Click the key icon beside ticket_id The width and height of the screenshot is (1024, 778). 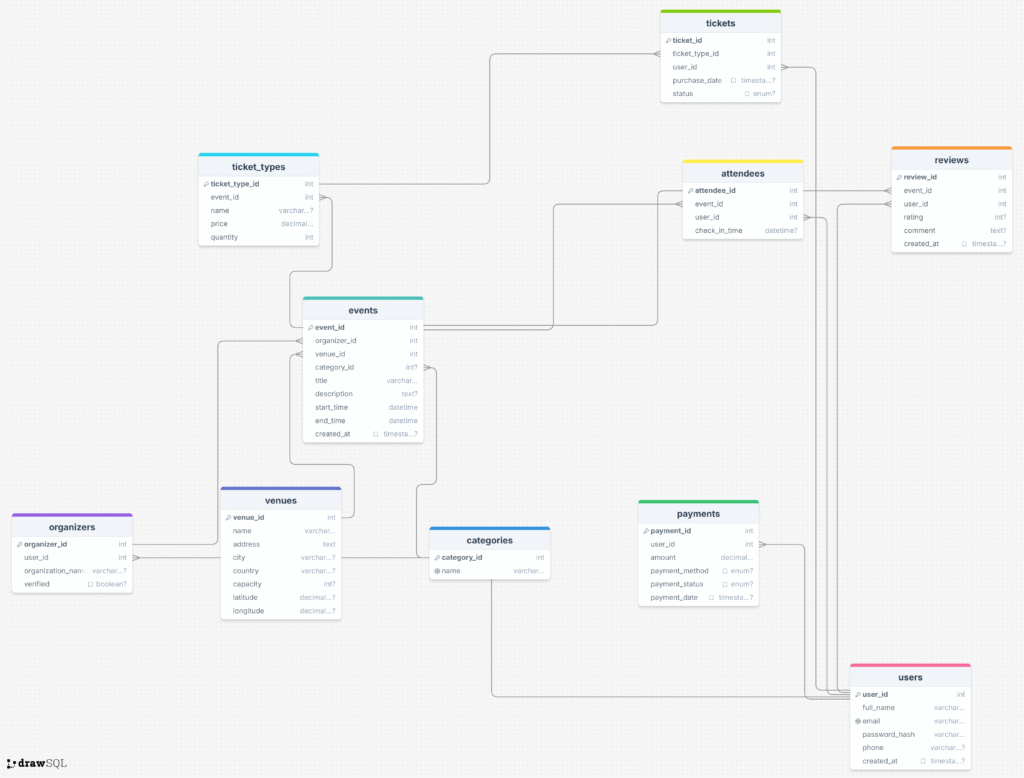[x=668, y=41]
